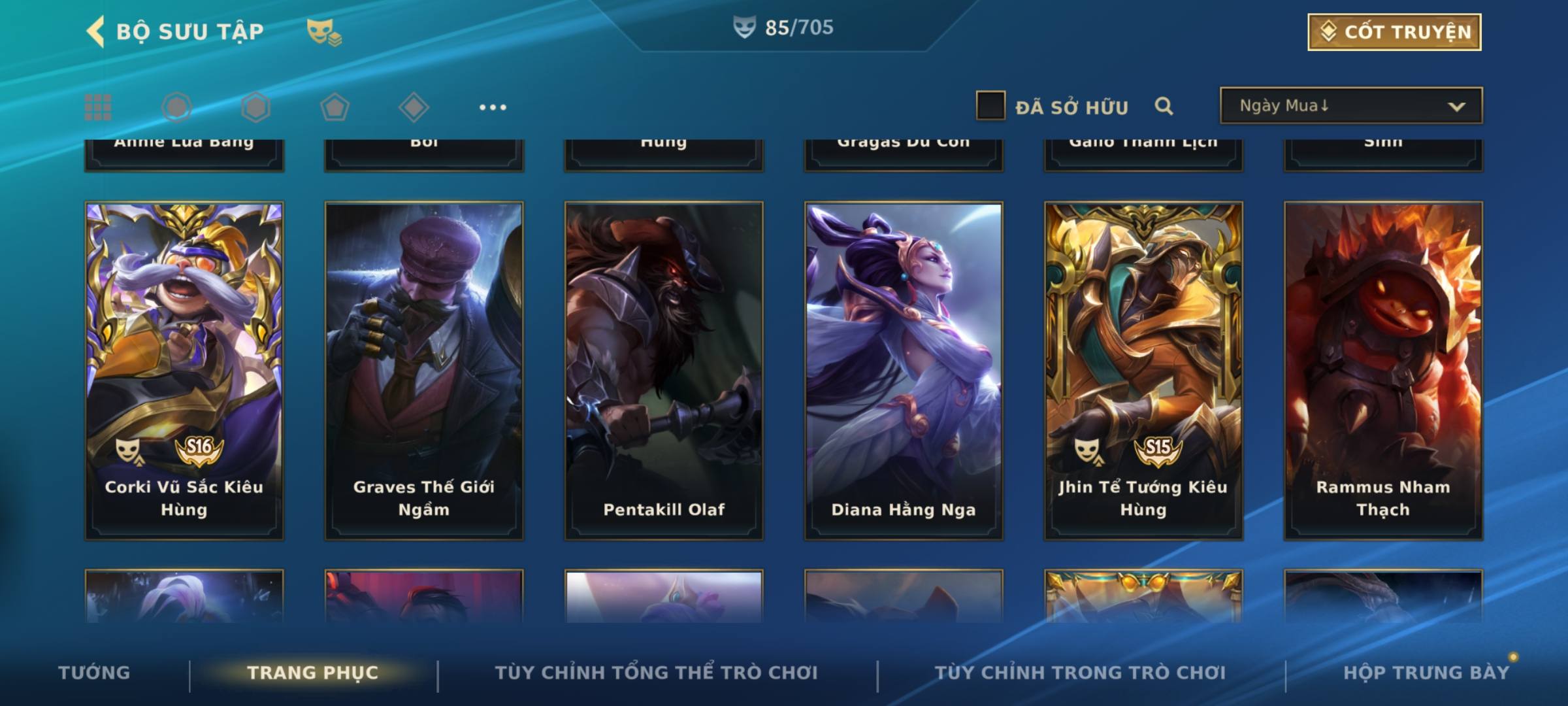1568x706 pixels.
Task: Switch to the Tướng tab
Action: click(94, 672)
